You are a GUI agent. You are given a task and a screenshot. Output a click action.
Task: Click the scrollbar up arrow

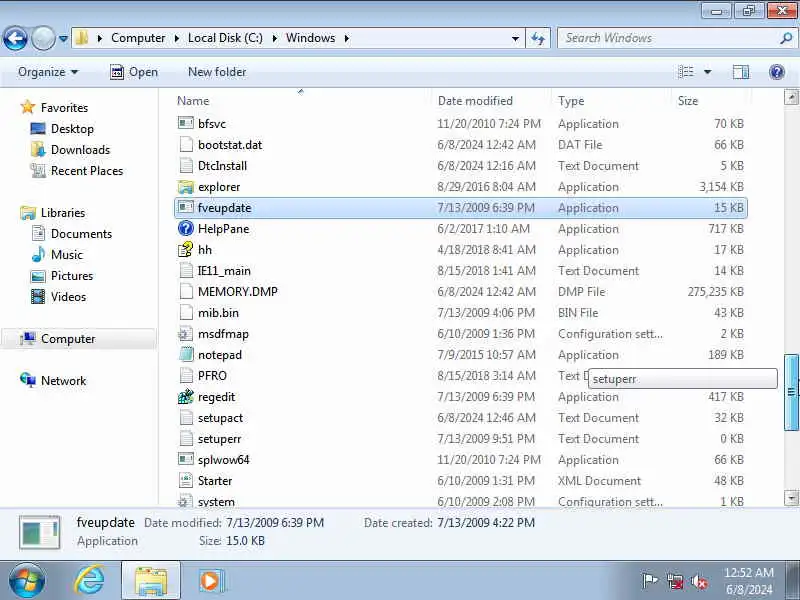pyautogui.click(x=791, y=97)
